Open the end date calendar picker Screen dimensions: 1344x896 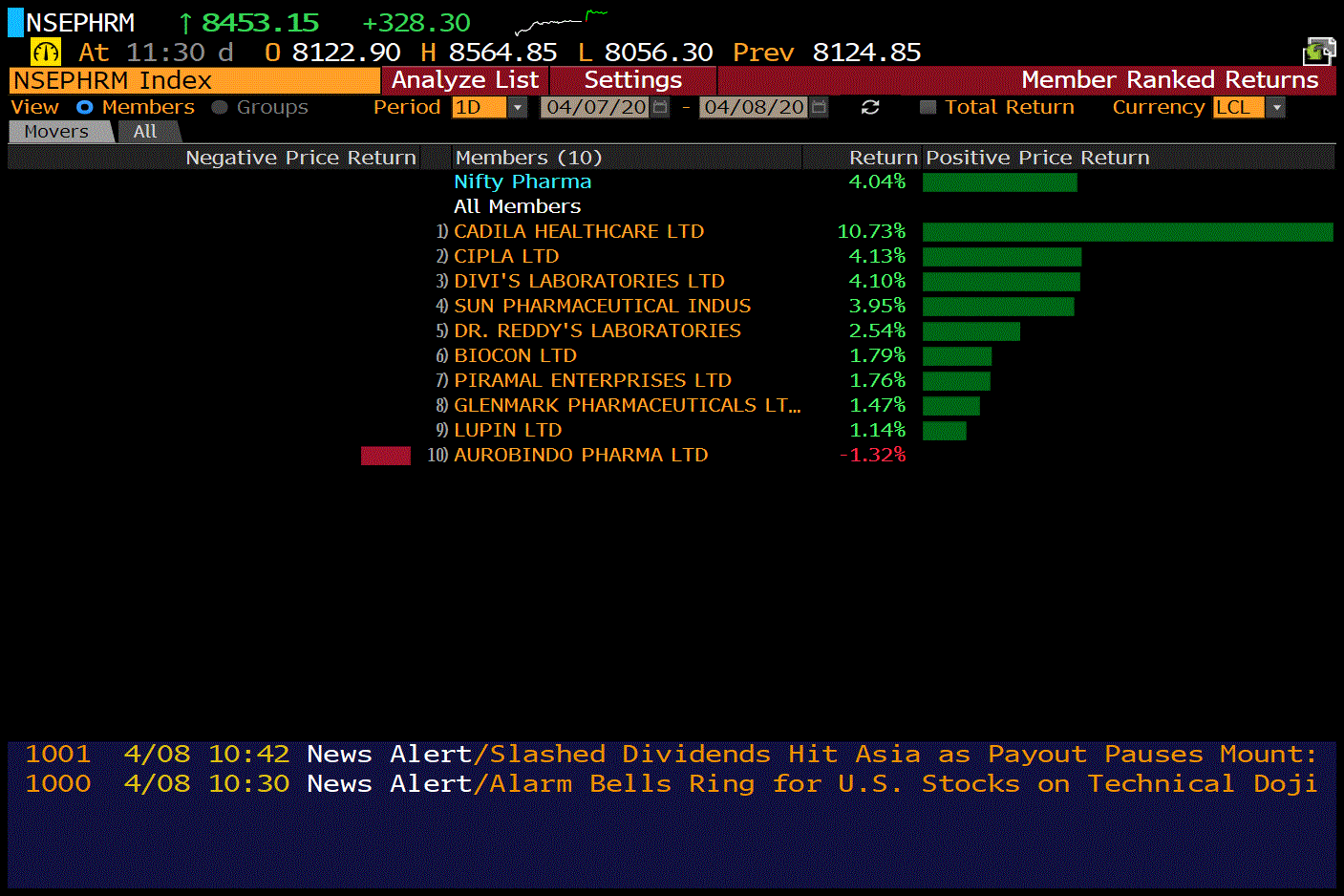pos(819,108)
